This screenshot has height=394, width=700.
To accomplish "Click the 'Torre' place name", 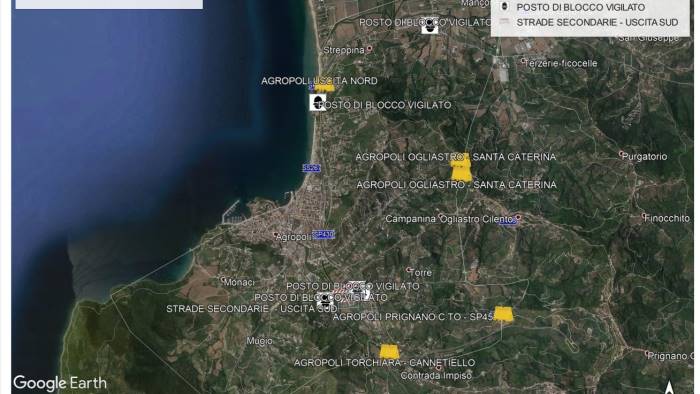I will (x=421, y=273).
